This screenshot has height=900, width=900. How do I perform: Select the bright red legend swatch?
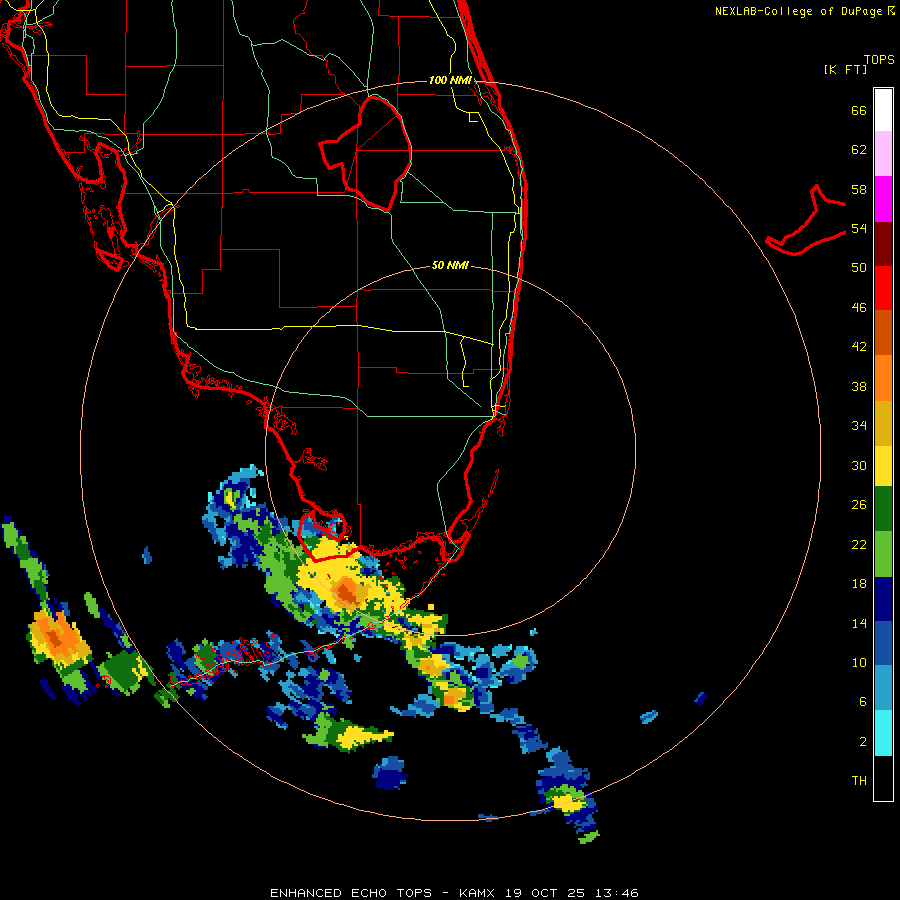pyautogui.click(x=883, y=288)
